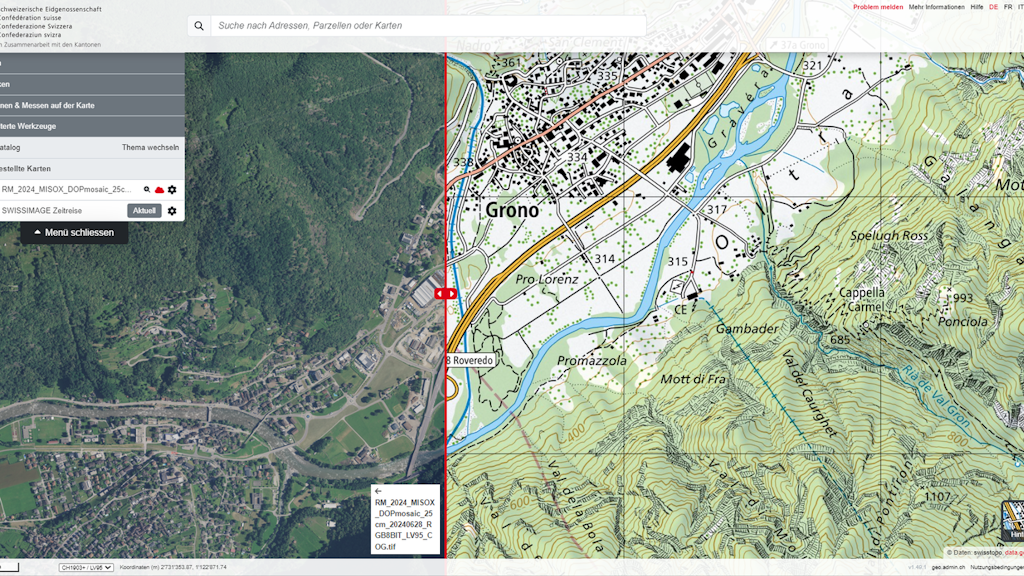Click the red compare slider arrows handle
1024x576 pixels.
pyautogui.click(x=446, y=294)
